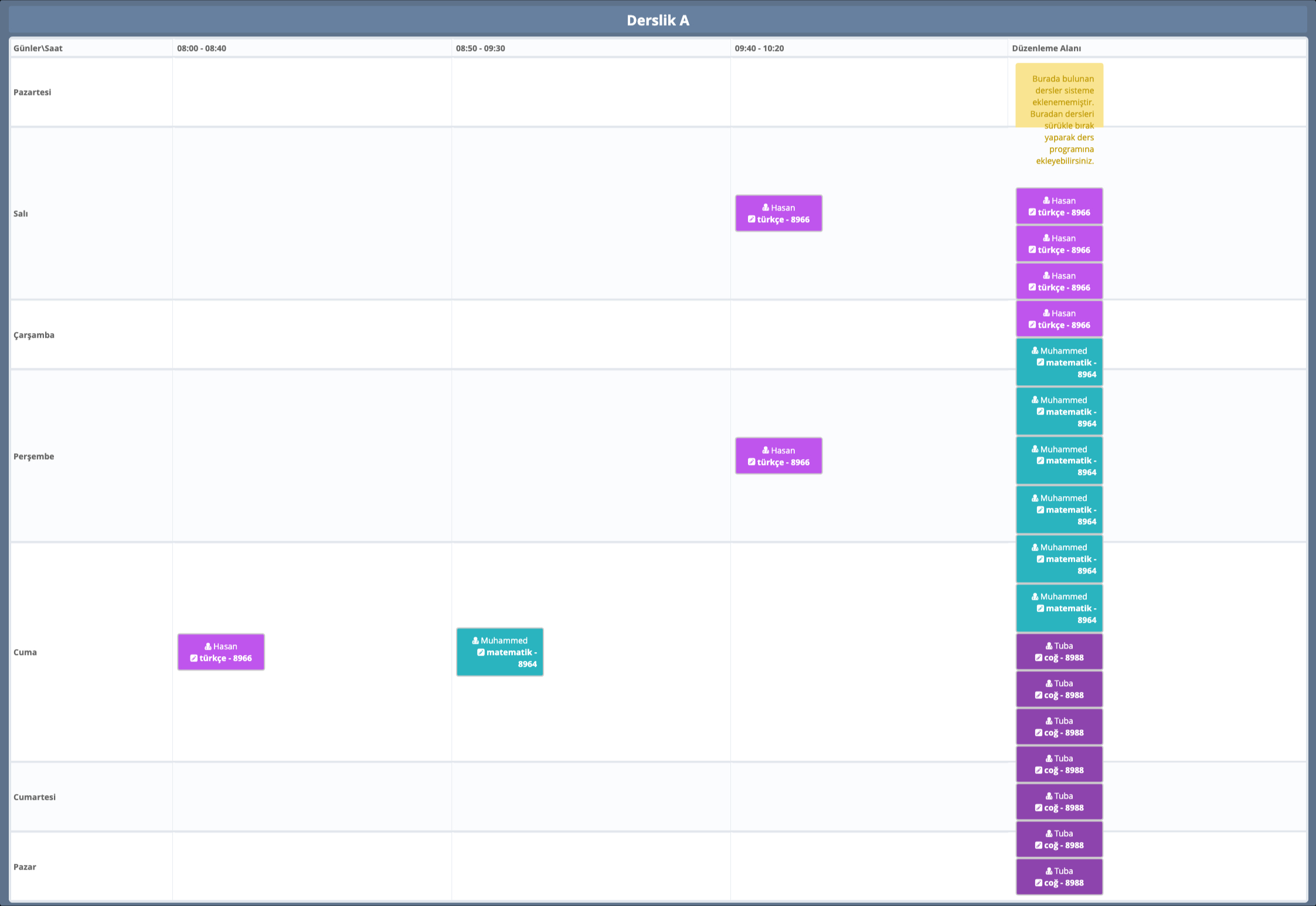Click person icon on Perşembe Hasan card
Viewport: 1316px width, 906px height.
766,450
